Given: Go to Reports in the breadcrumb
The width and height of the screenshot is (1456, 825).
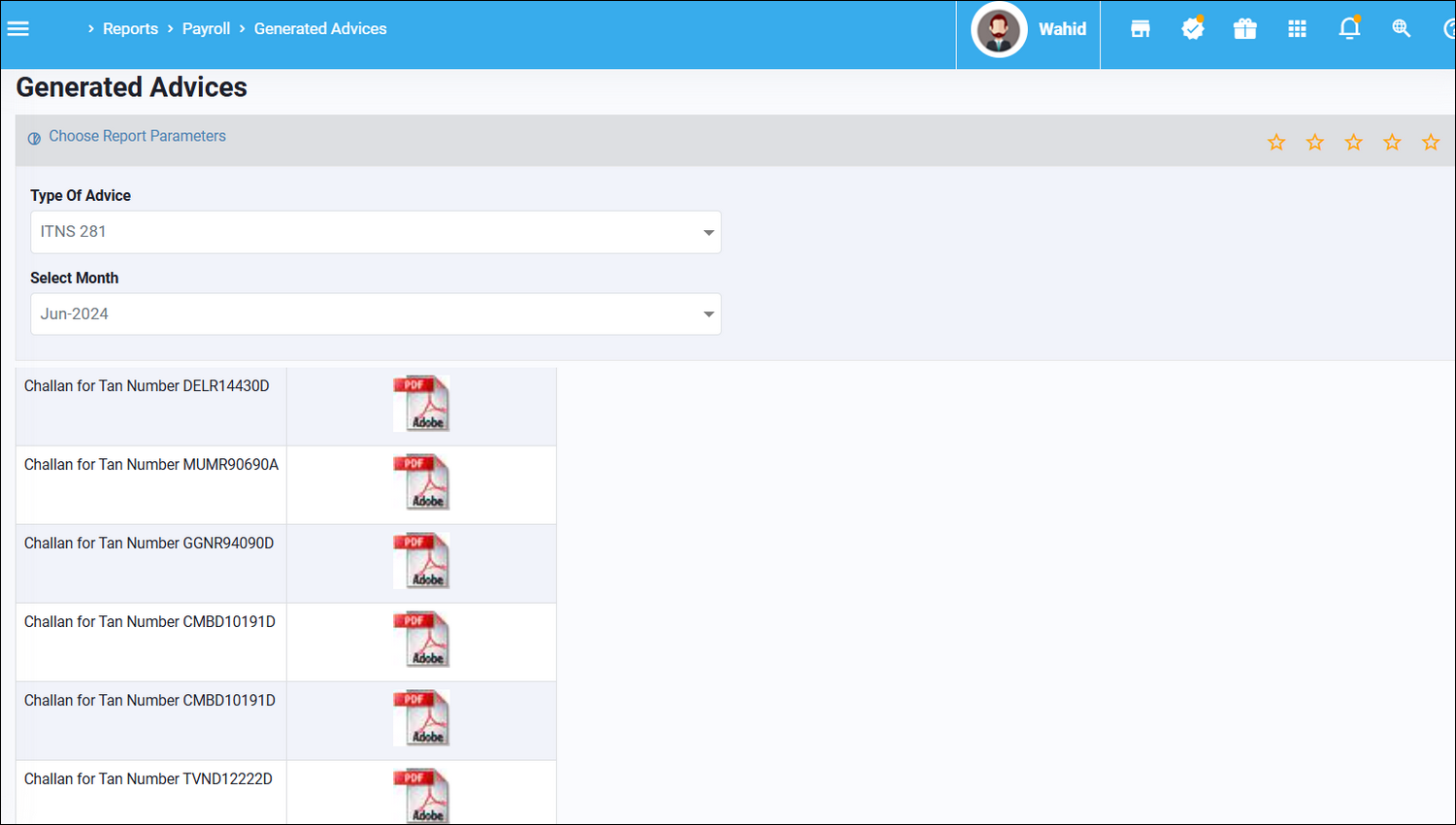Looking at the screenshot, I should point(130,29).
